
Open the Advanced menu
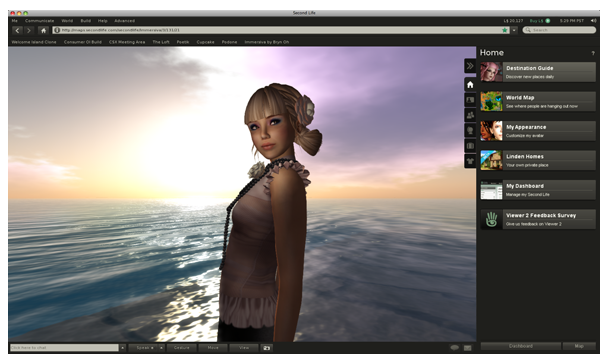click(124, 21)
